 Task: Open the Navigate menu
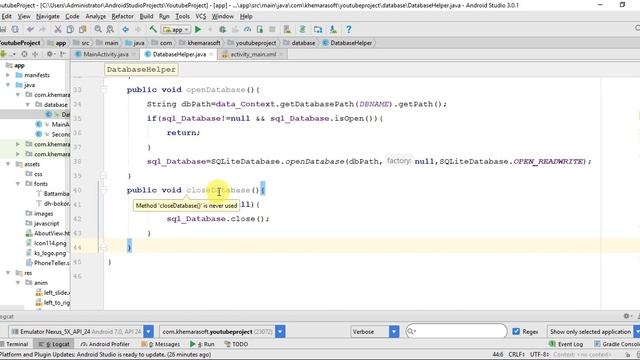(x=48, y=16)
